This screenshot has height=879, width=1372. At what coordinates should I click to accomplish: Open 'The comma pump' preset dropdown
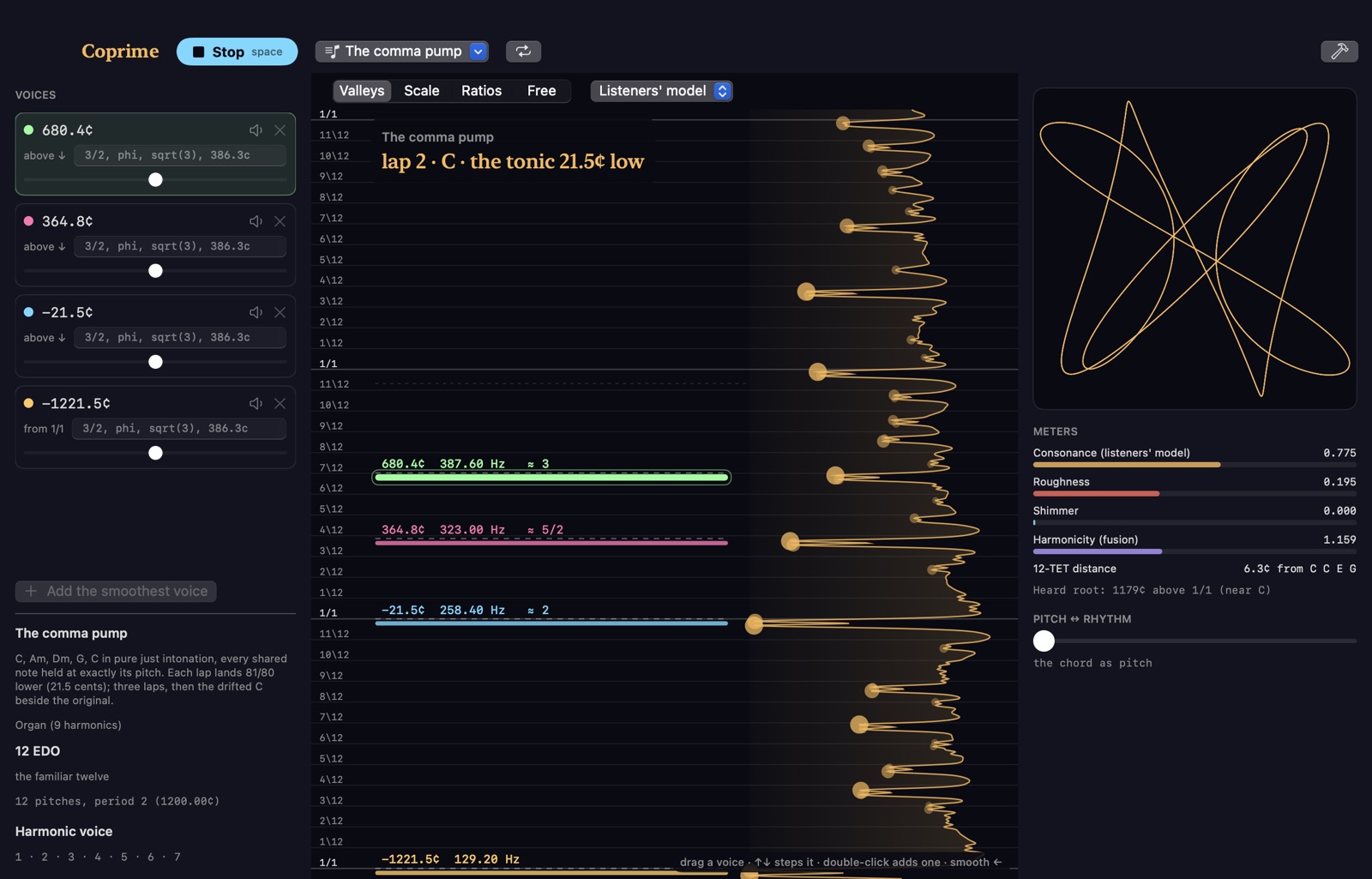tap(402, 51)
